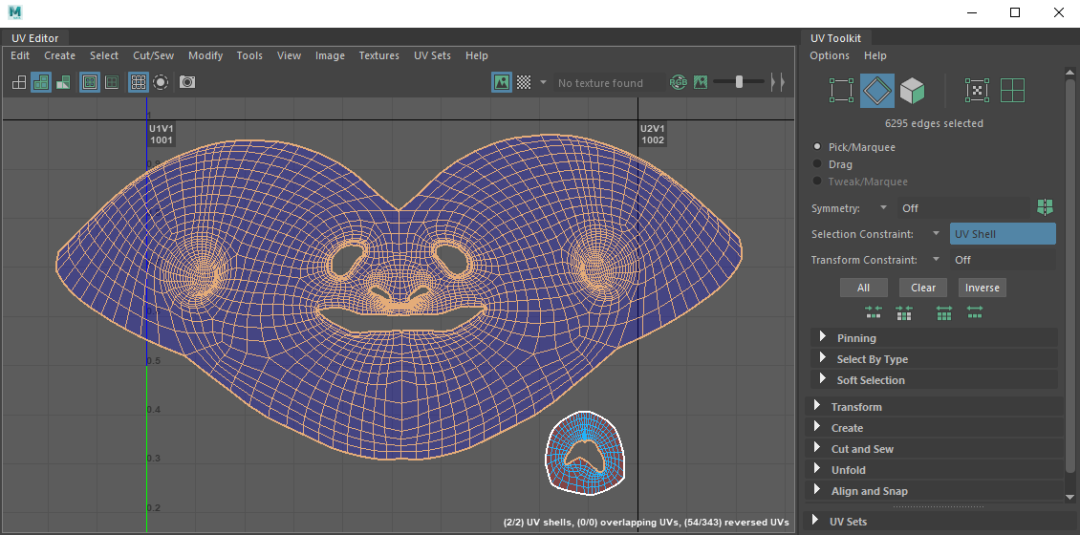
Task: Click the symmetry green icon beside Off field
Action: click(x=1045, y=207)
